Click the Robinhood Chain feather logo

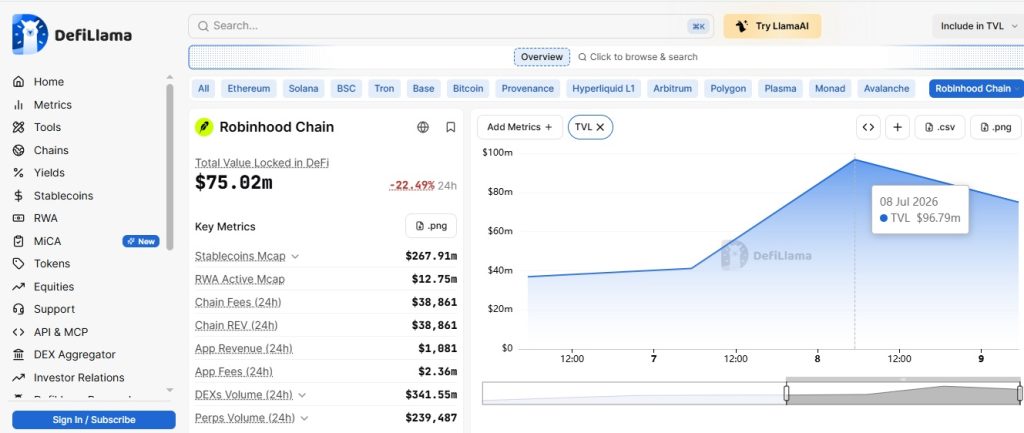(x=204, y=127)
